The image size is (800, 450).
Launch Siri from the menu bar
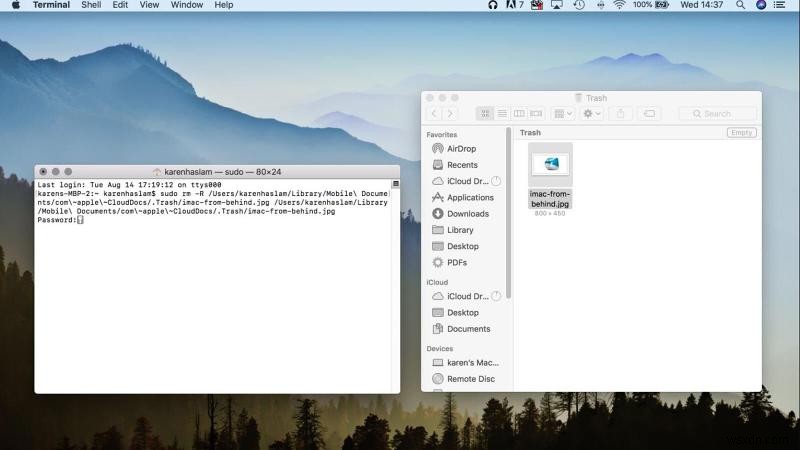(x=761, y=5)
